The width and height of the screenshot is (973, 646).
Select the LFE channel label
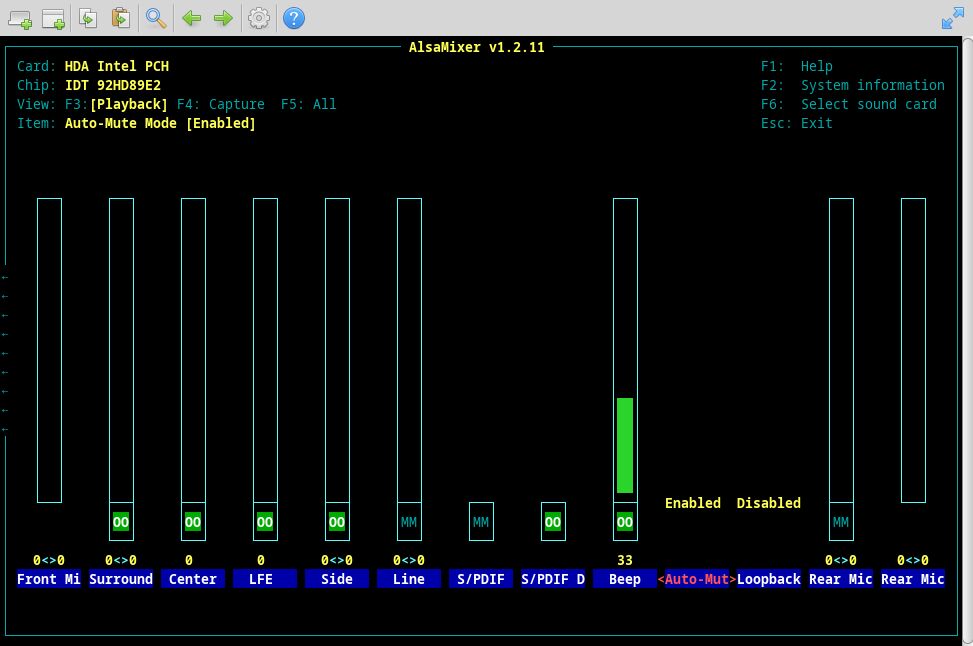point(265,579)
